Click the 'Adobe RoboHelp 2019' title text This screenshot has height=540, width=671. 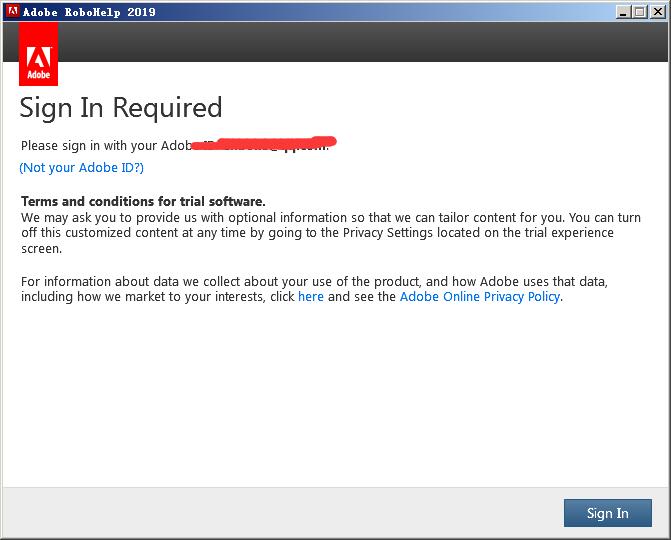(89, 12)
